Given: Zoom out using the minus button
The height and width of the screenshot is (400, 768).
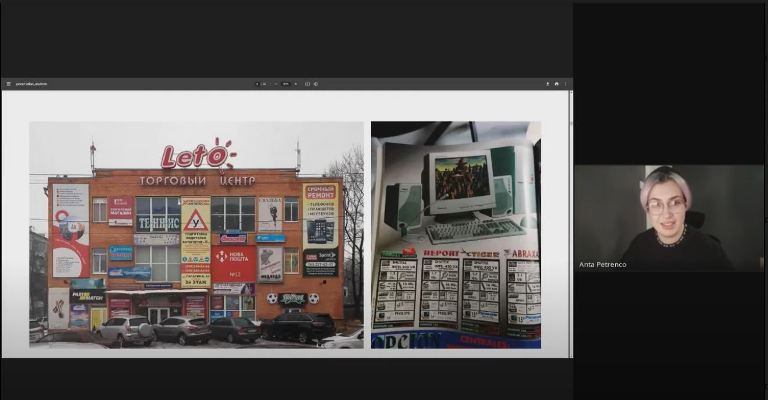Looking at the screenshot, I should point(276,84).
